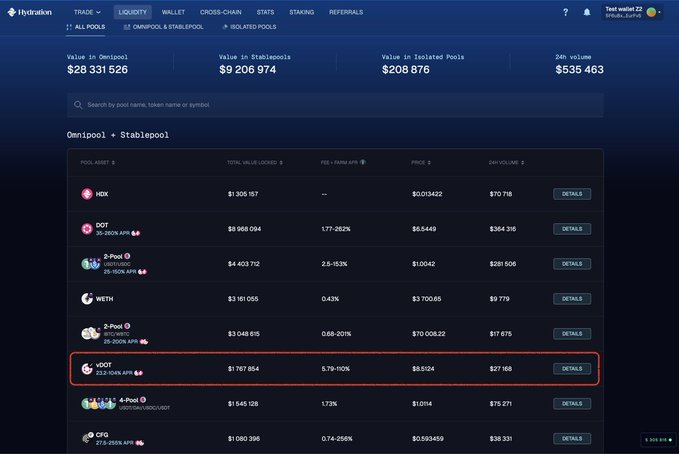This screenshot has height=454, width=679.
Task: Click the CFG 24h volume $38 331
Action: [501, 438]
